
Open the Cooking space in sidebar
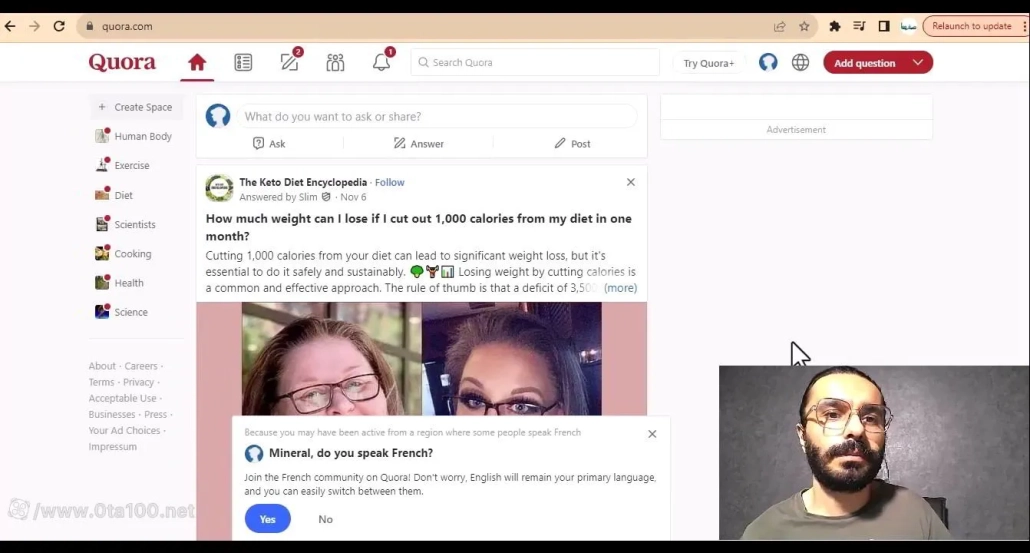click(132, 254)
